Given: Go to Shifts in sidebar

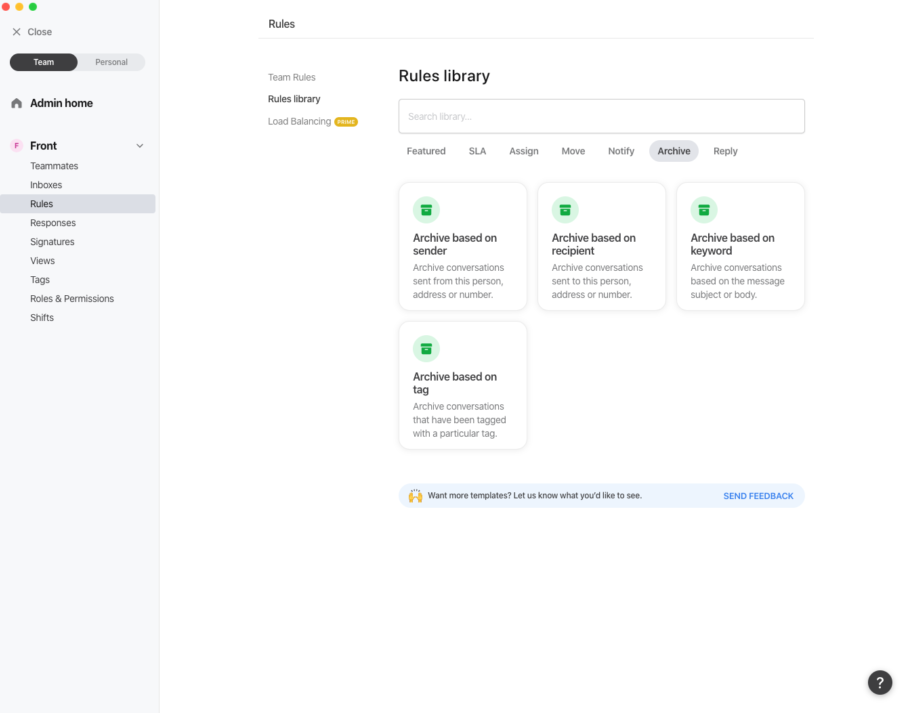Looking at the screenshot, I should tap(42, 318).
